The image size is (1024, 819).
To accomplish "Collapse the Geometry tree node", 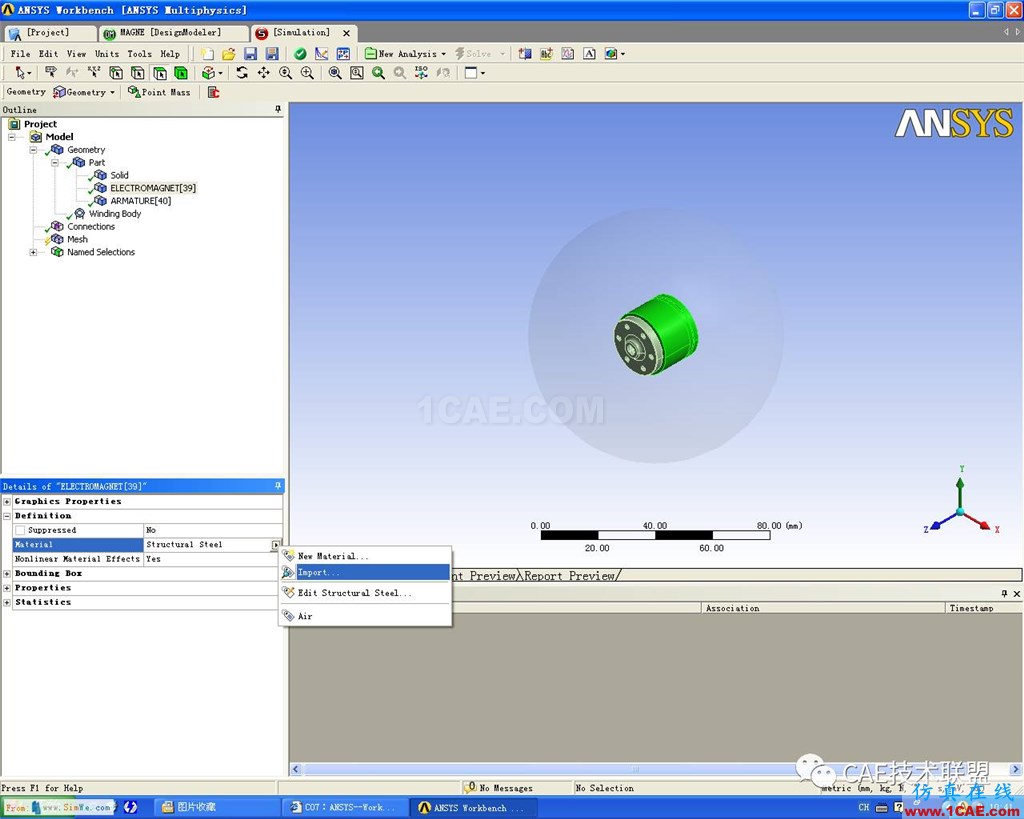I will point(33,150).
